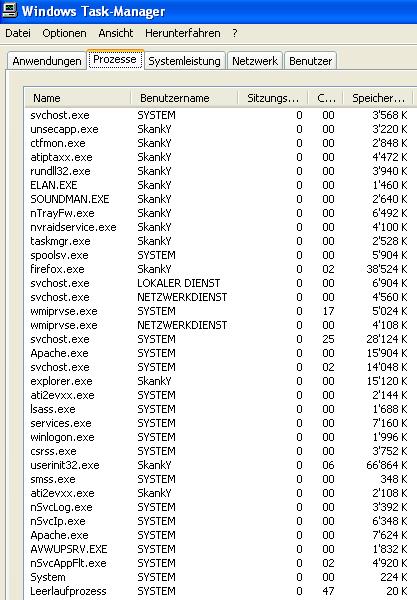Click the 38'524 K memory value

386,269
